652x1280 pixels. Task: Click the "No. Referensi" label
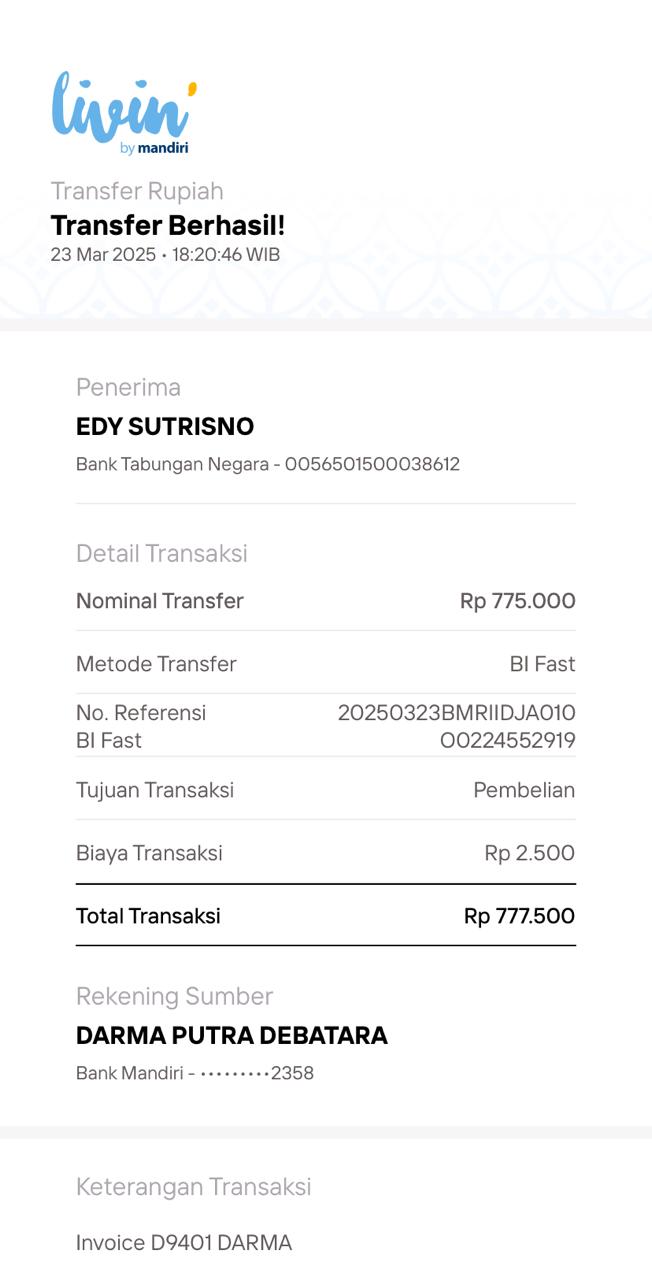pyautogui.click(x=141, y=713)
